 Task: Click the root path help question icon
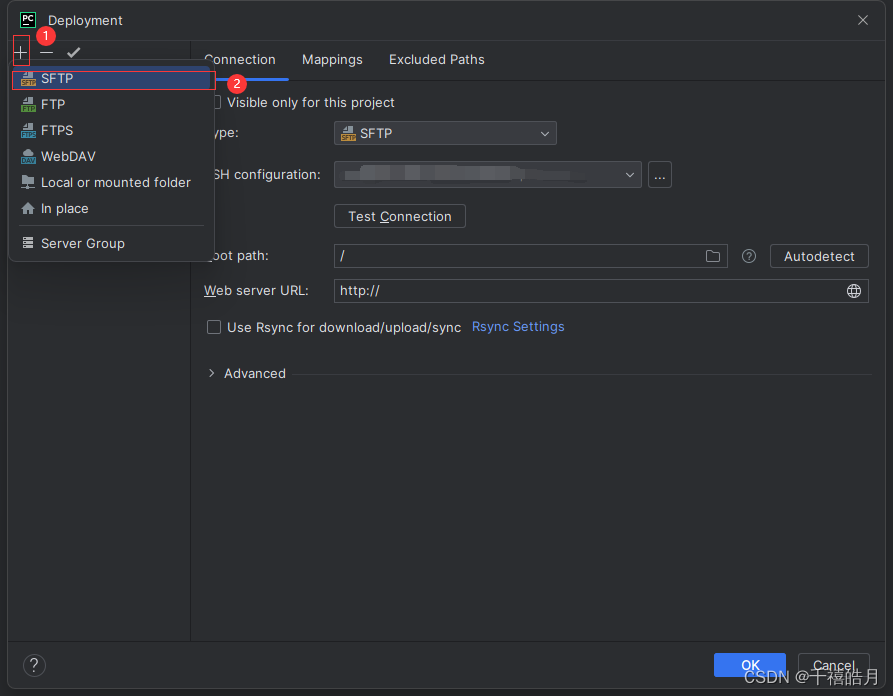tap(749, 256)
